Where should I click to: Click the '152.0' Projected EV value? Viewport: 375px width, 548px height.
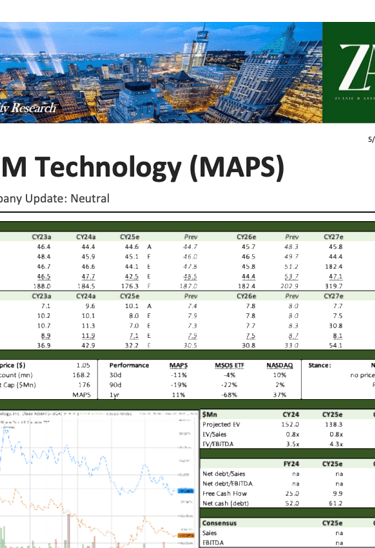tap(290, 425)
